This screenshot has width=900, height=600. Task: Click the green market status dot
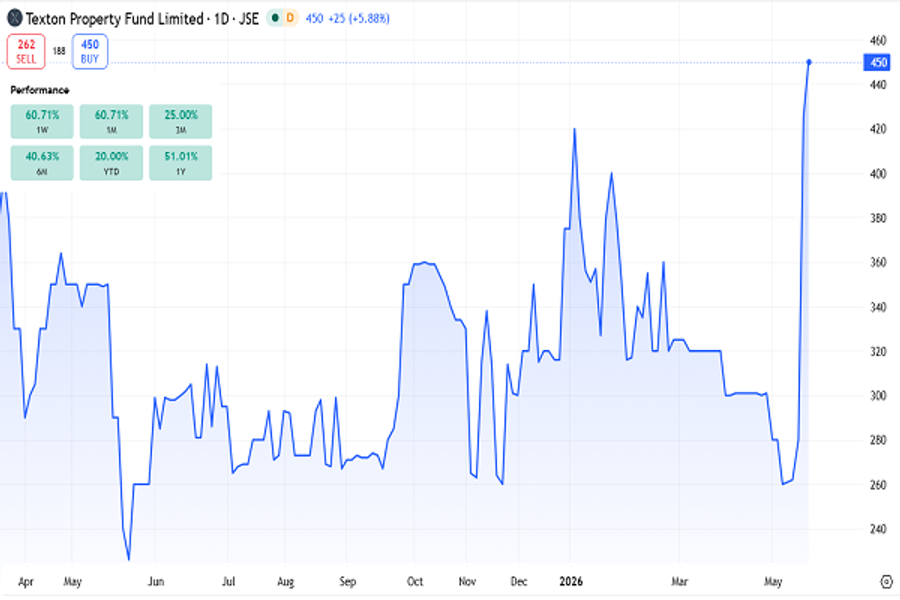[276, 18]
